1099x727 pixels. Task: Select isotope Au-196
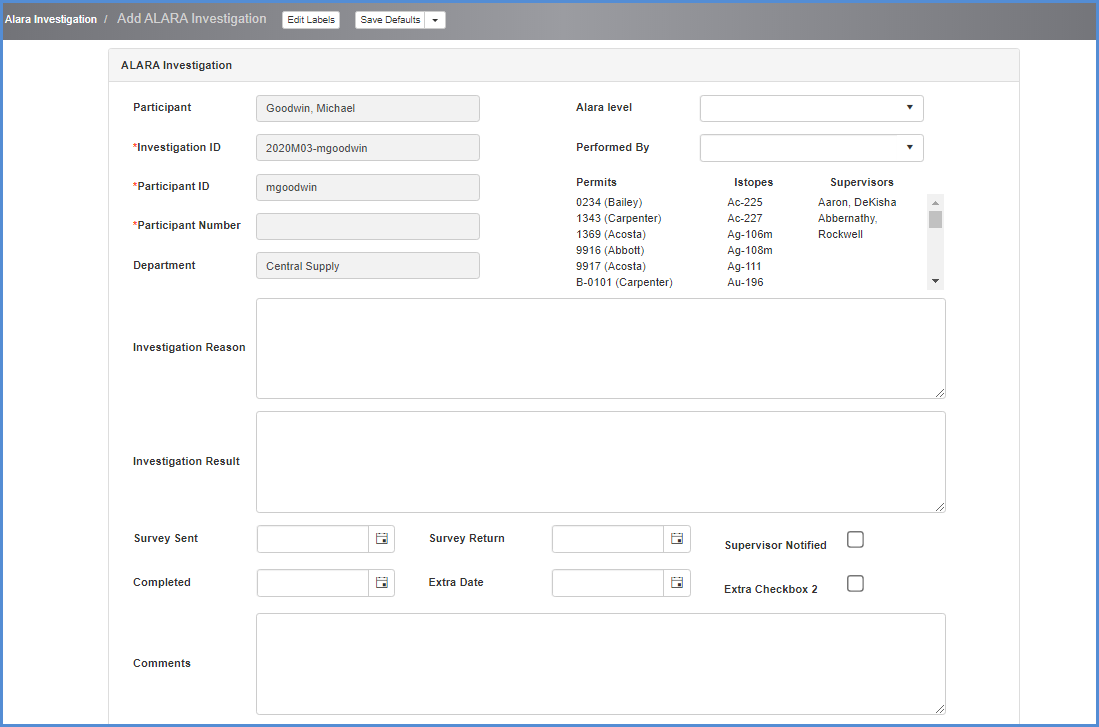pyautogui.click(x=745, y=283)
